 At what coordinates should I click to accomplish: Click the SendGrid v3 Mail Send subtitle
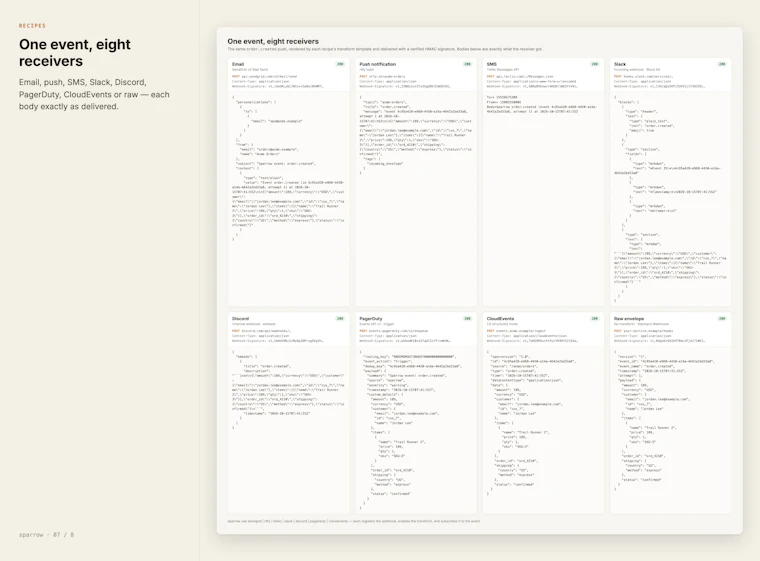click(x=250, y=70)
